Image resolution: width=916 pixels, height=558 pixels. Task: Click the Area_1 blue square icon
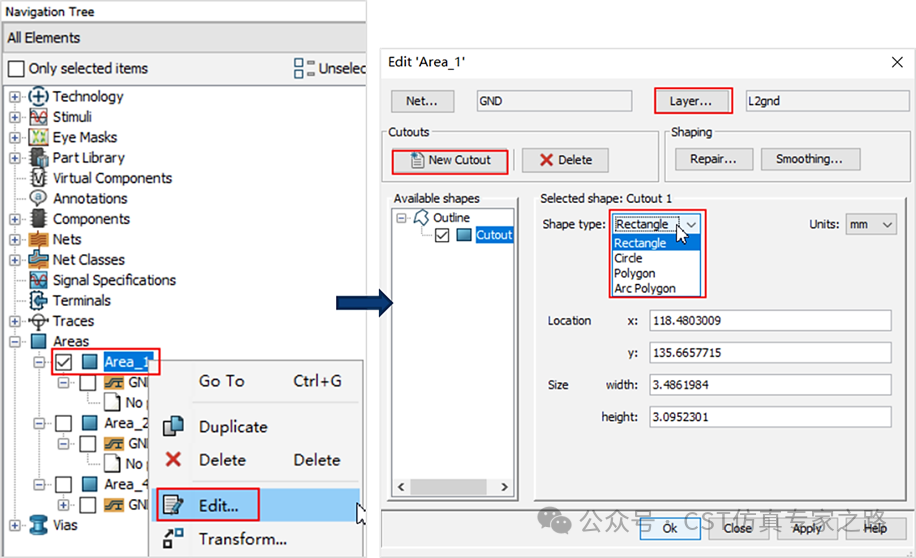pos(89,362)
